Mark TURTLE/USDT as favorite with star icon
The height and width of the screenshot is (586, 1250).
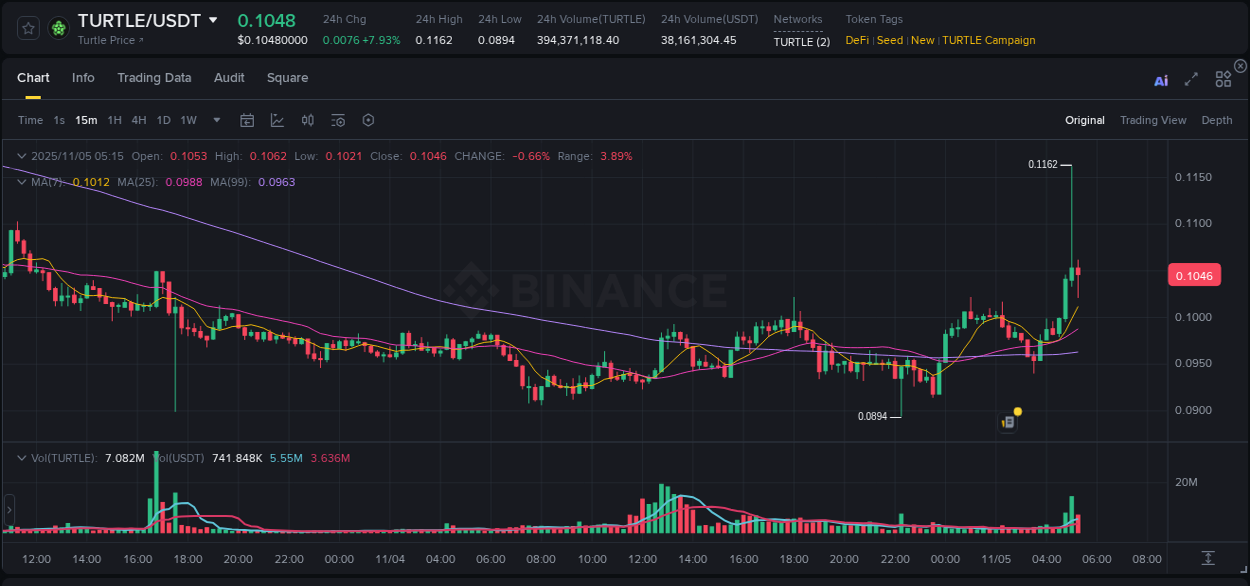point(27,28)
